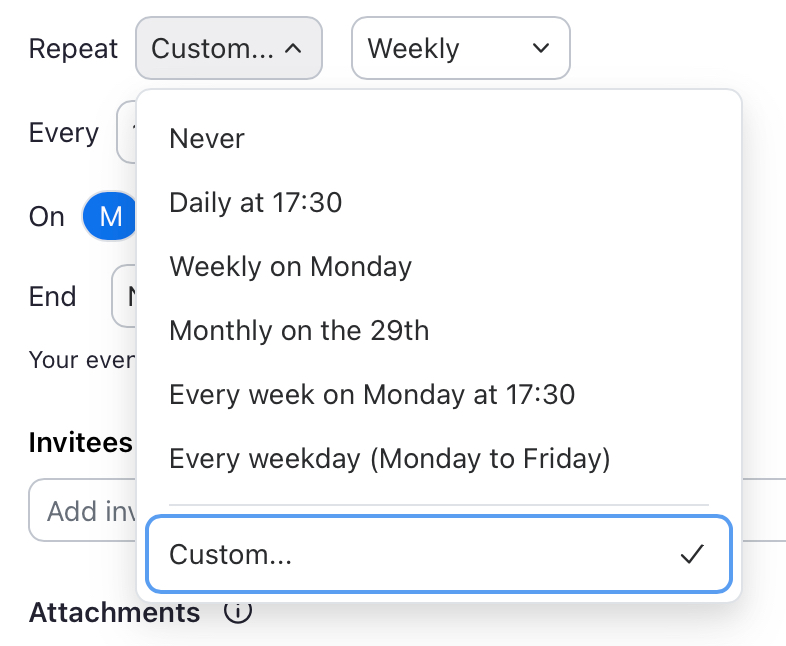Click the Attachments section heading
The height and width of the screenshot is (646, 786).
pos(114,612)
